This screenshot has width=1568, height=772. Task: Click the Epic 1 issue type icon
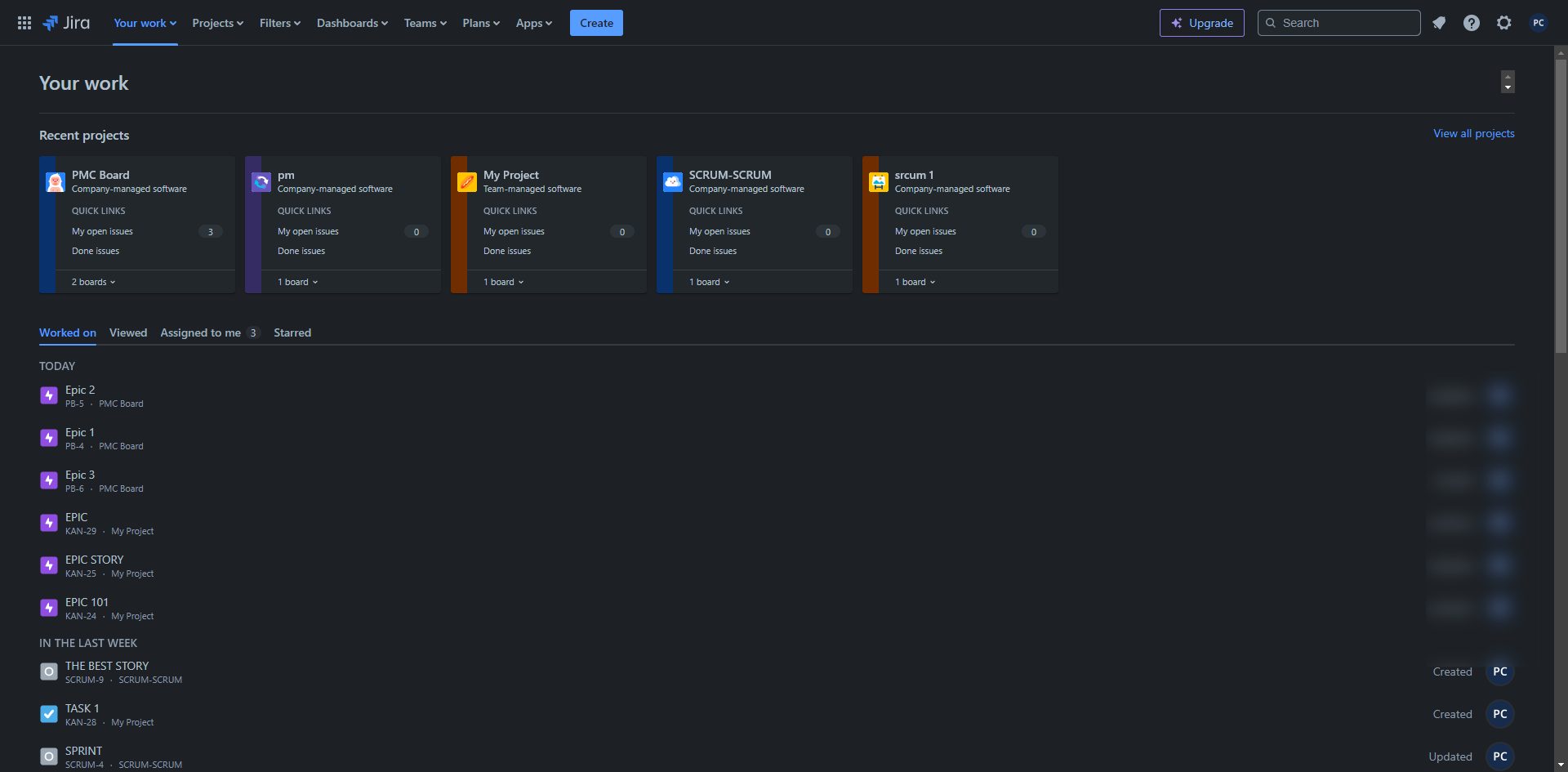49,438
